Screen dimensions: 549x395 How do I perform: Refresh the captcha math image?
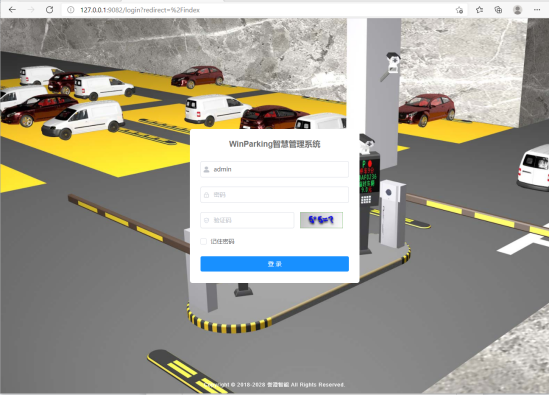(321, 220)
